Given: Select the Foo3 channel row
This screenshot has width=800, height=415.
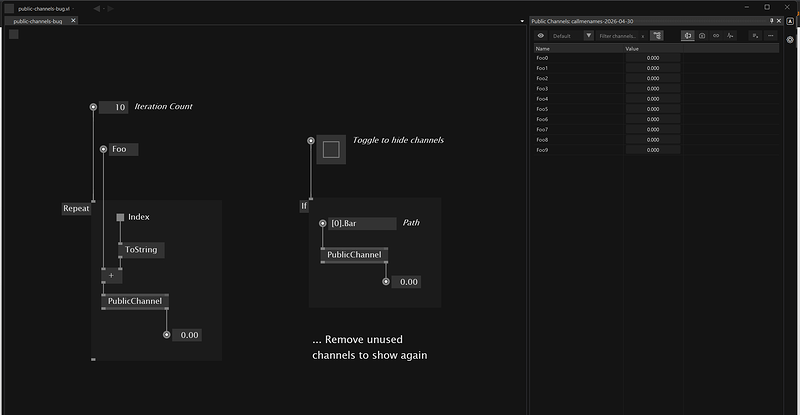Looking at the screenshot, I should (x=656, y=88).
